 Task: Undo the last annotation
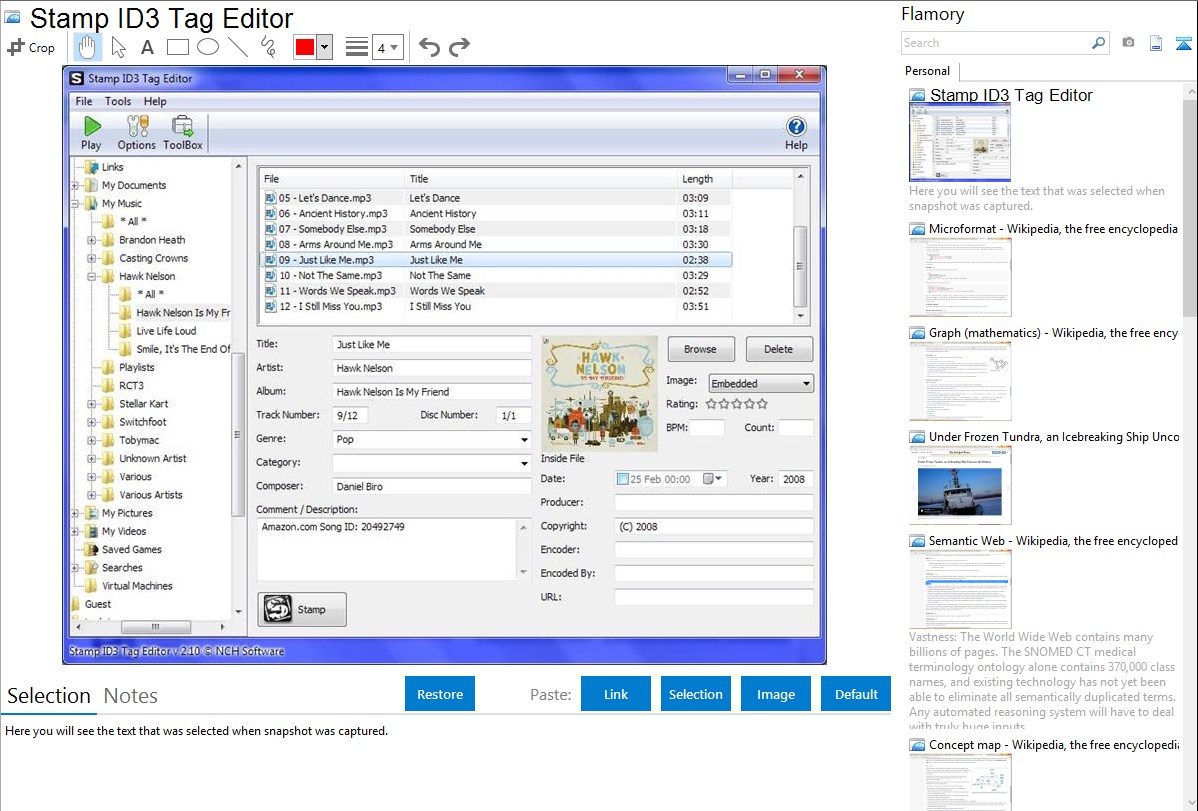click(x=429, y=47)
